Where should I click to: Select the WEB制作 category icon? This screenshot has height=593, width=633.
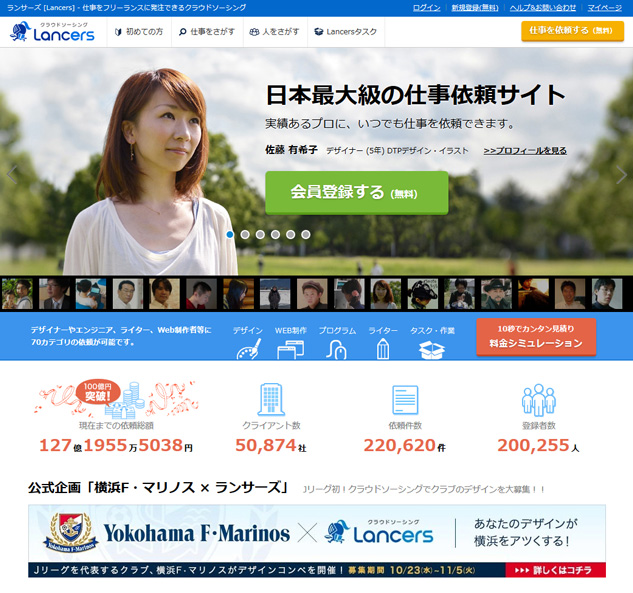point(290,348)
